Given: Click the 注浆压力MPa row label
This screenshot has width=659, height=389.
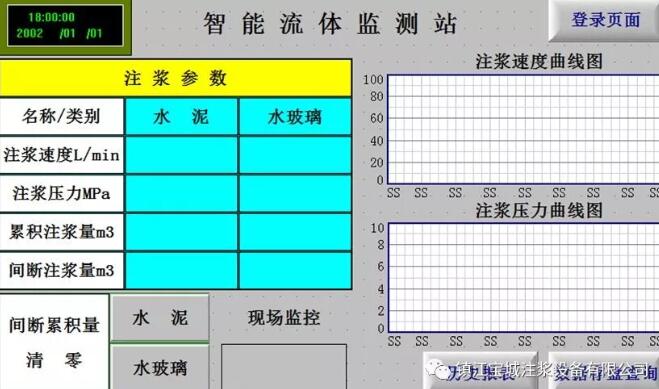Looking at the screenshot, I should point(61,193).
